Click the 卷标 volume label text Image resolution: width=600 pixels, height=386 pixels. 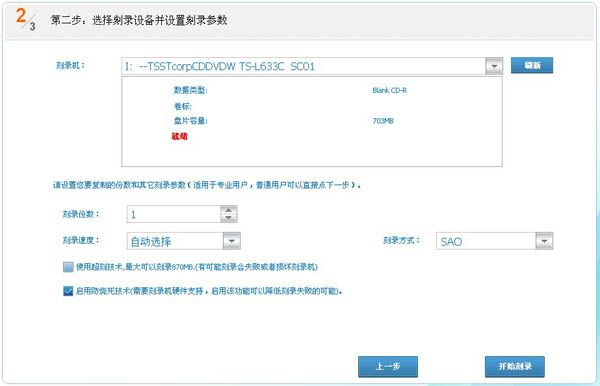click(x=183, y=106)
